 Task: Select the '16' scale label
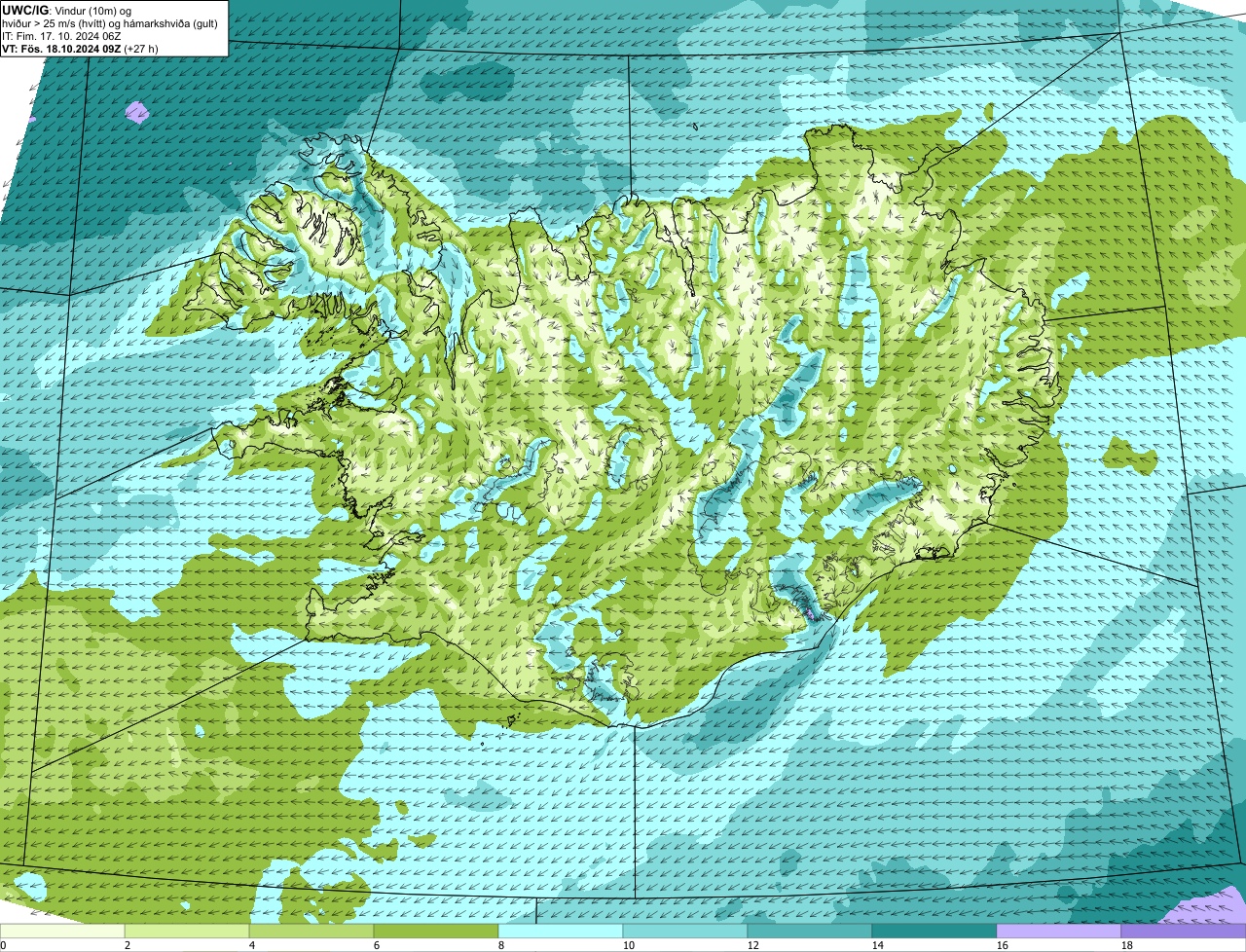point(1003,945)
